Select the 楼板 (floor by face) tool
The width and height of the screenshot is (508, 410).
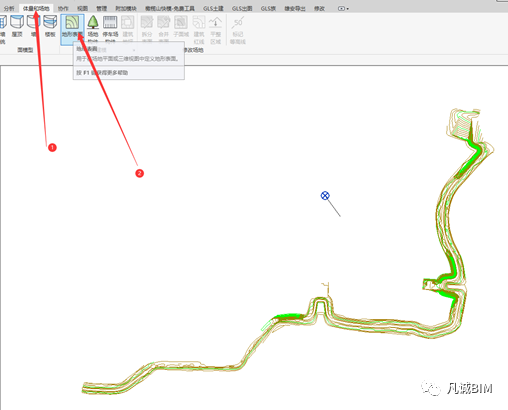click(50, 27)
